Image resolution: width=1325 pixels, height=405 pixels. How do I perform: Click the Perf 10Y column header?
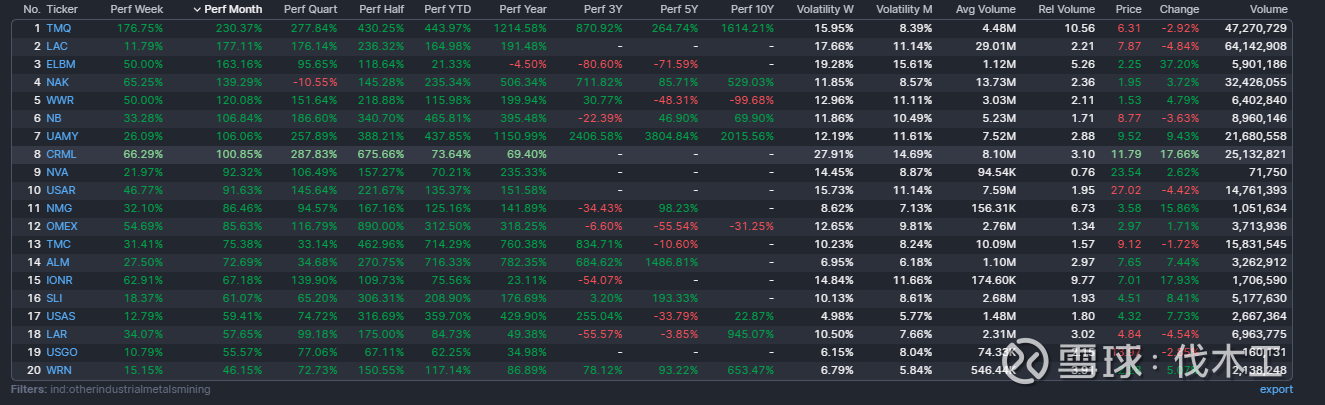tap(752, 9)
